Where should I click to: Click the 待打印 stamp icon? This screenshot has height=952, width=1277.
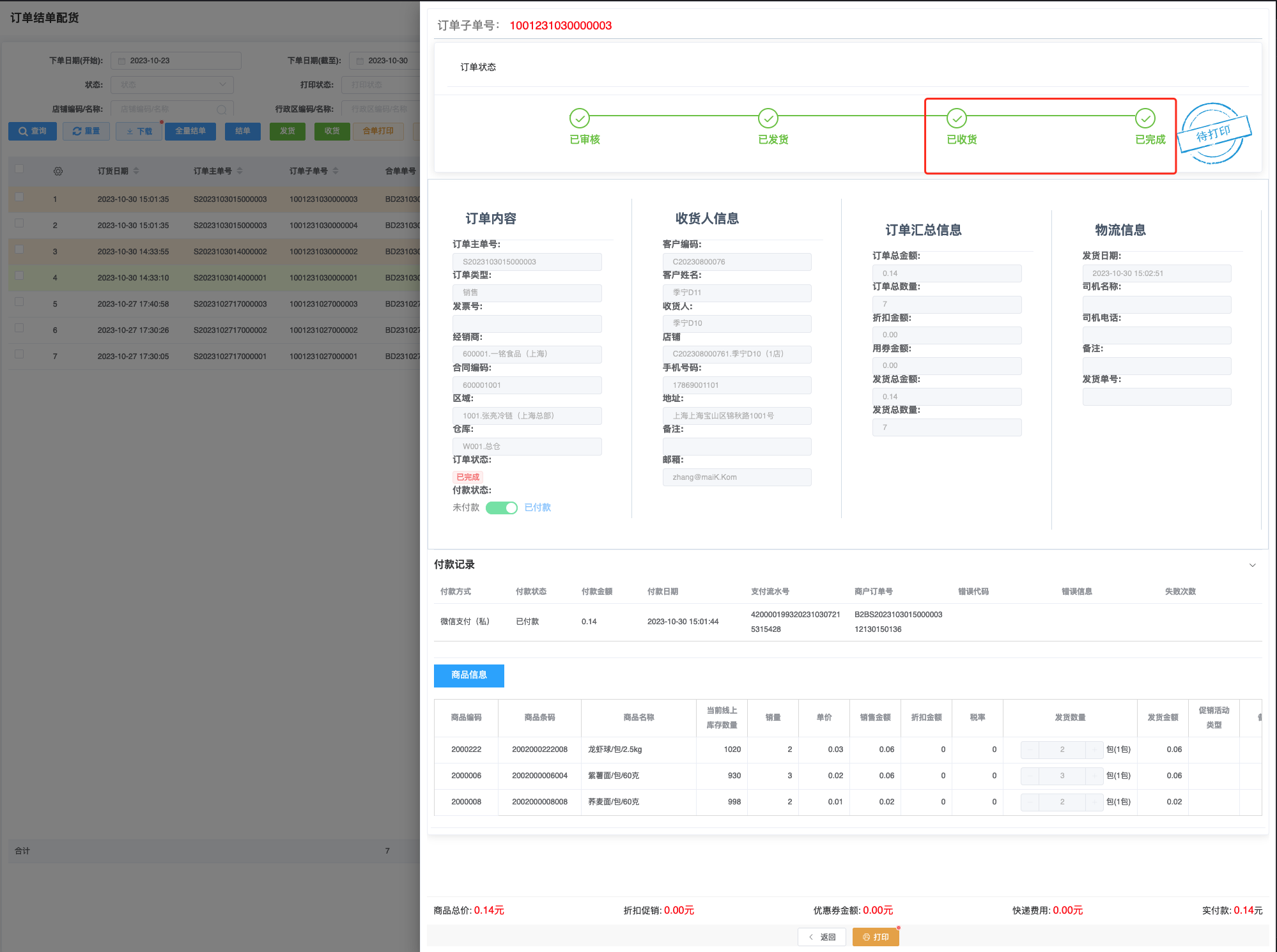1213,134
